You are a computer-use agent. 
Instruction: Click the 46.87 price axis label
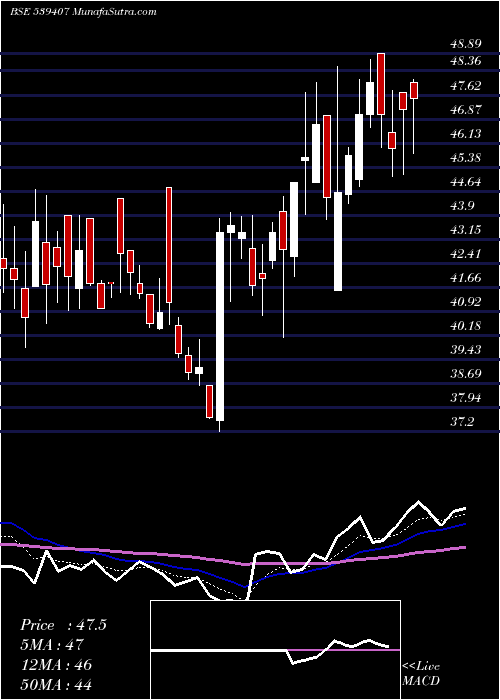[x=466, y=110]
